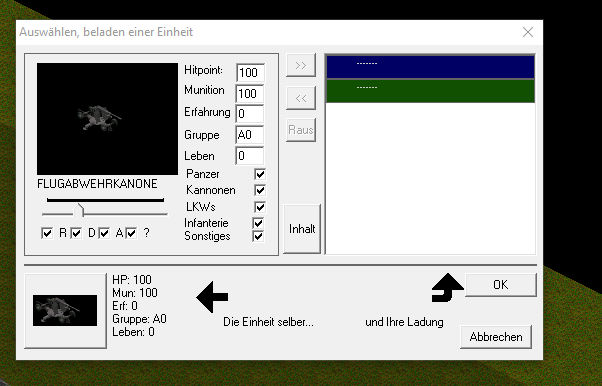
Task: Click the >> add unit button
Action: coord(301,65)
